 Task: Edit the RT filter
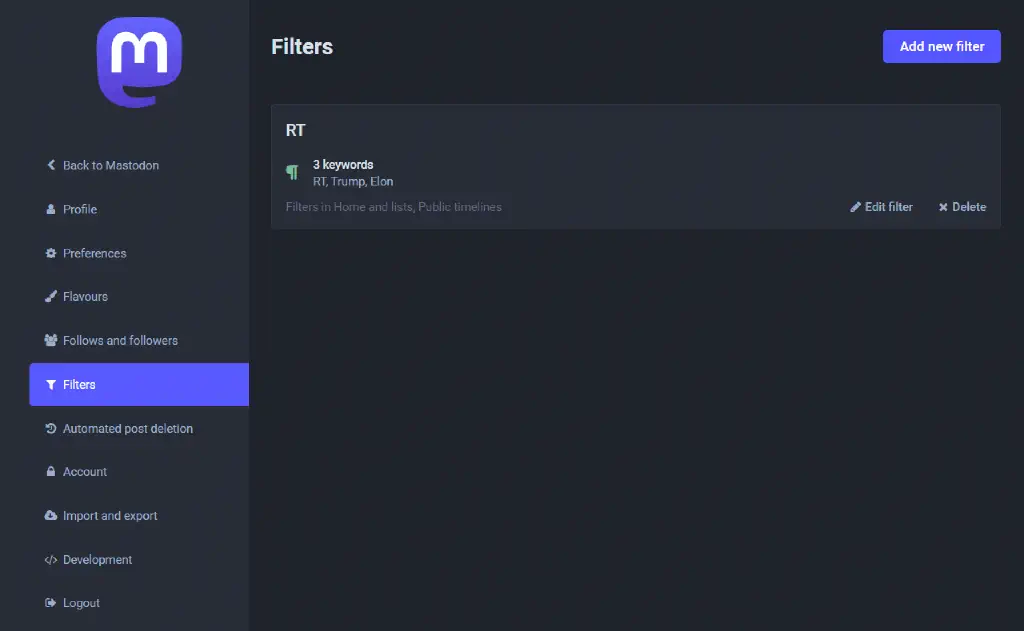(x=882, y=207)
